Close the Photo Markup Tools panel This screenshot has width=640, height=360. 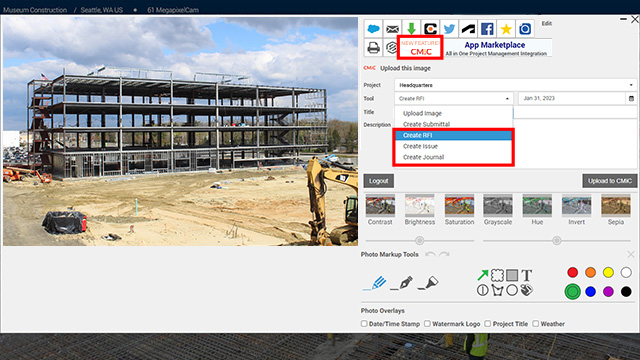(x=631, y=254)
